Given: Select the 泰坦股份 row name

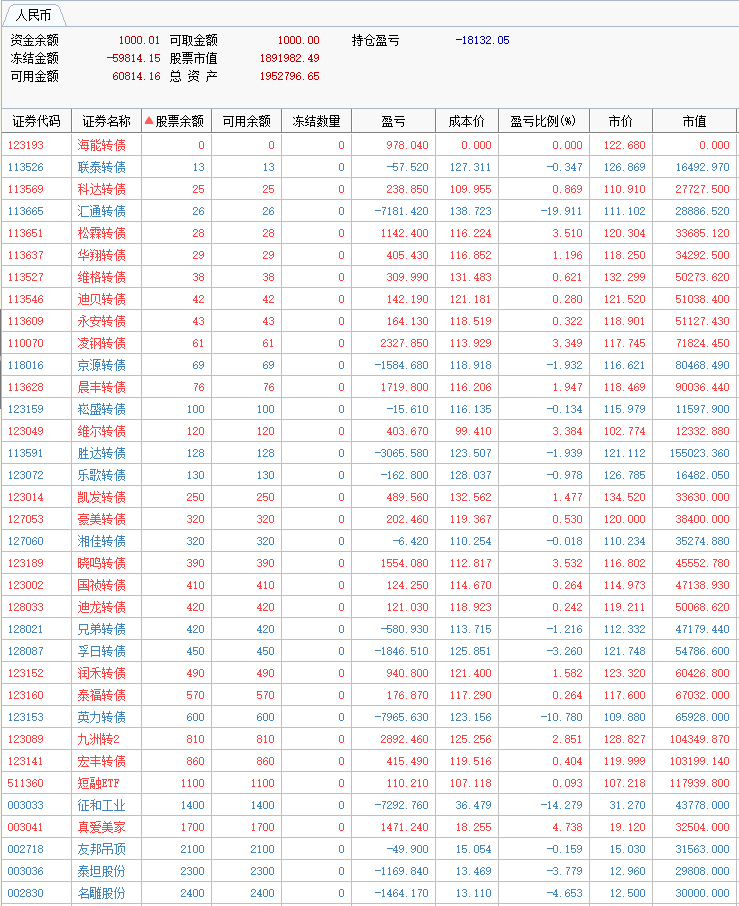Looking at the screenshot, I should point(102,871).
